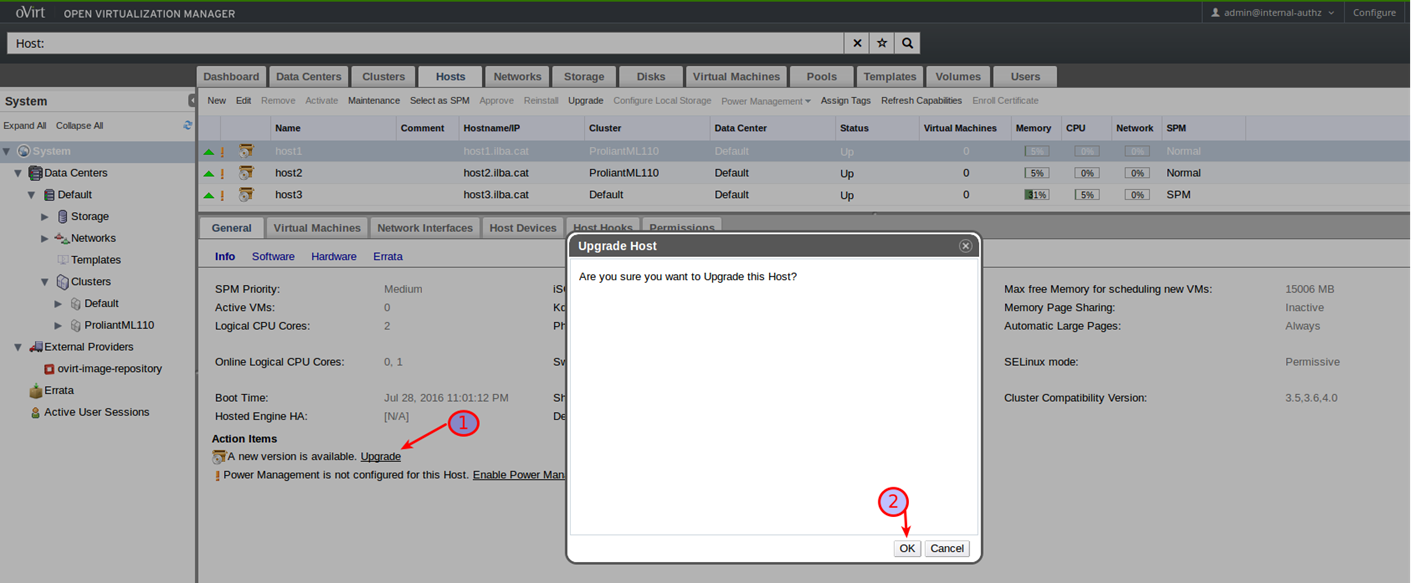Open the admin@internal-authz user menu

(1272, 13)
